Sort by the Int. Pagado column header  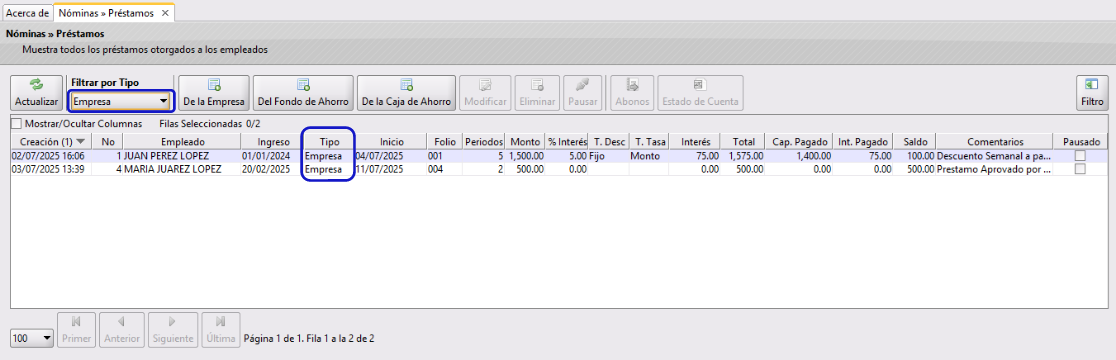pyautogui.click(x=863, y=142)
